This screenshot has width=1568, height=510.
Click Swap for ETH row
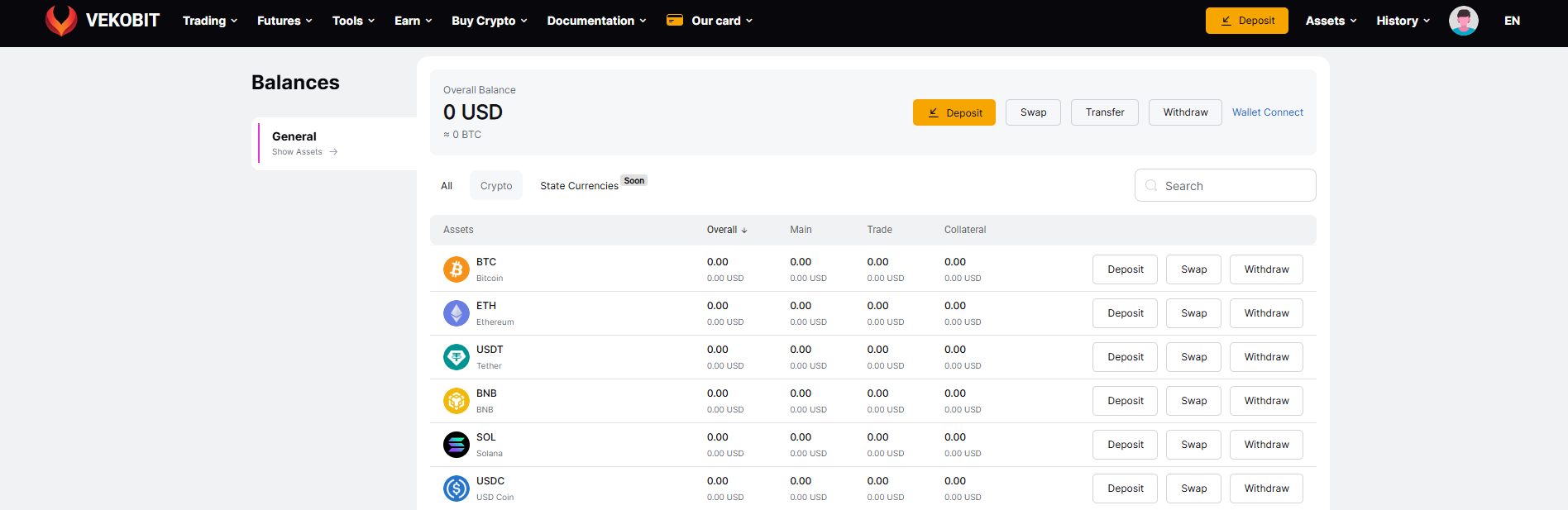pyautogui.click(x=1193, y=313)
